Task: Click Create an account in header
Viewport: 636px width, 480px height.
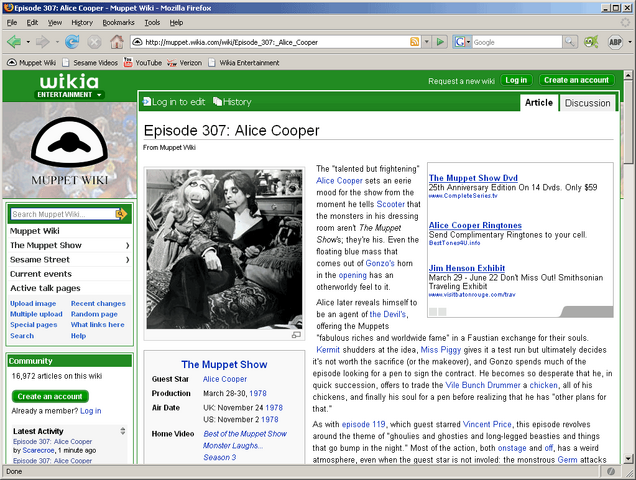Action: [x=576, y=80]
